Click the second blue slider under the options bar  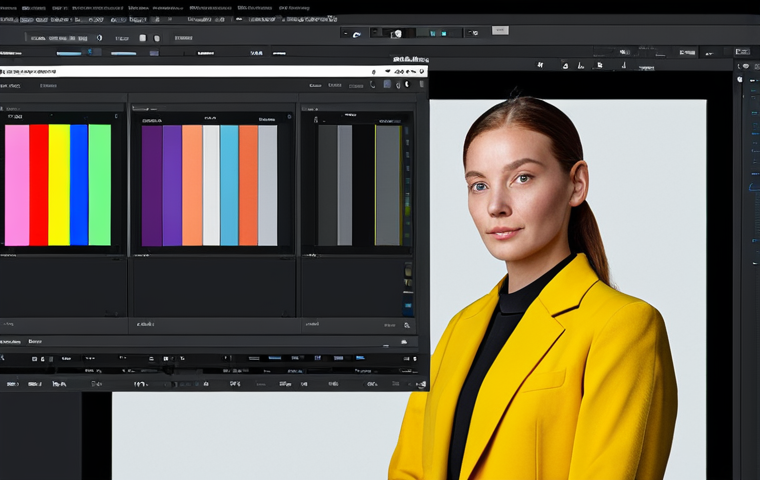[124, 53]
